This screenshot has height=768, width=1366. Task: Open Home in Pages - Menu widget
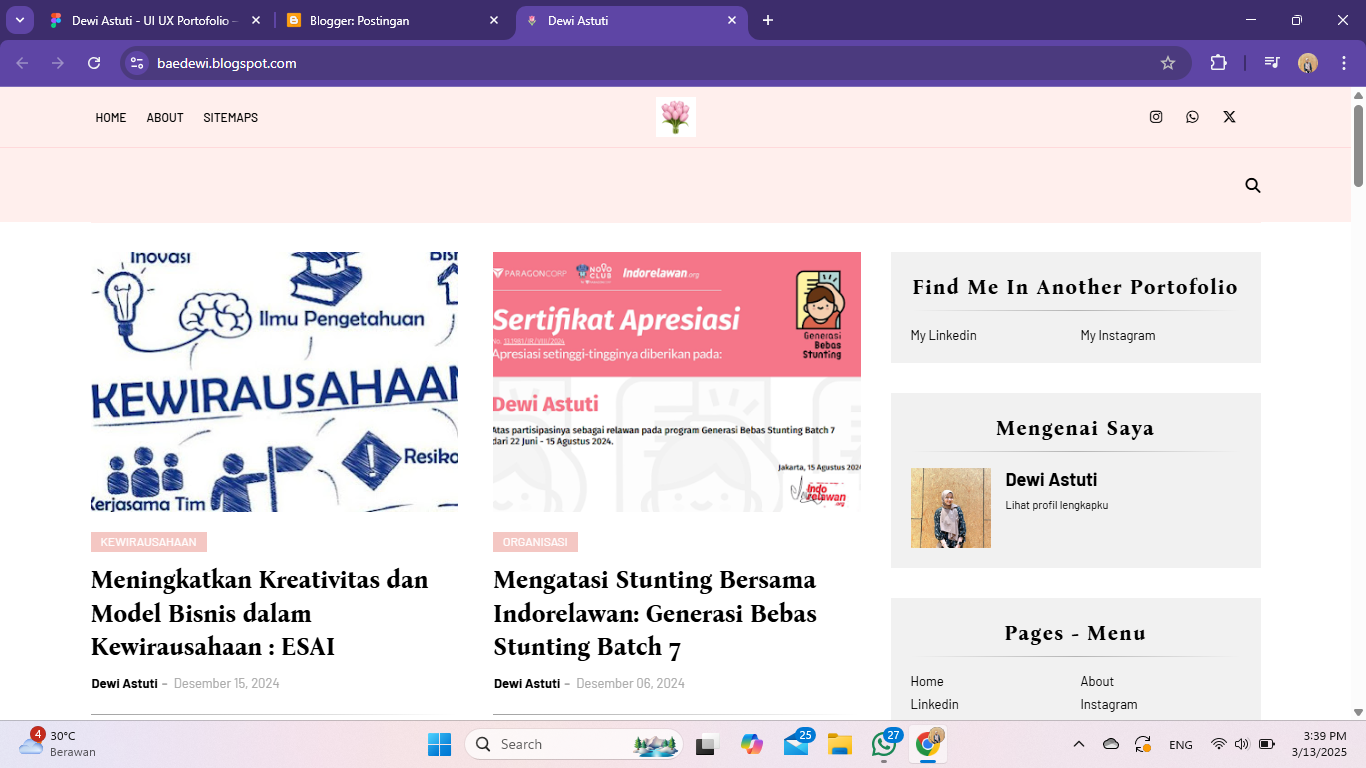click(927, 681)
